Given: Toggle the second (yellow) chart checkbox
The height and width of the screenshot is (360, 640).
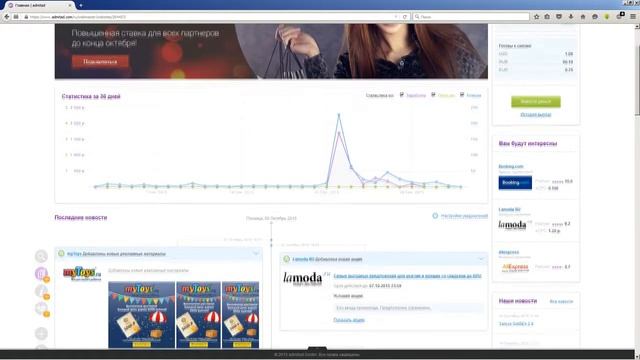Looking at the screenshot, I should click(433, 95).
